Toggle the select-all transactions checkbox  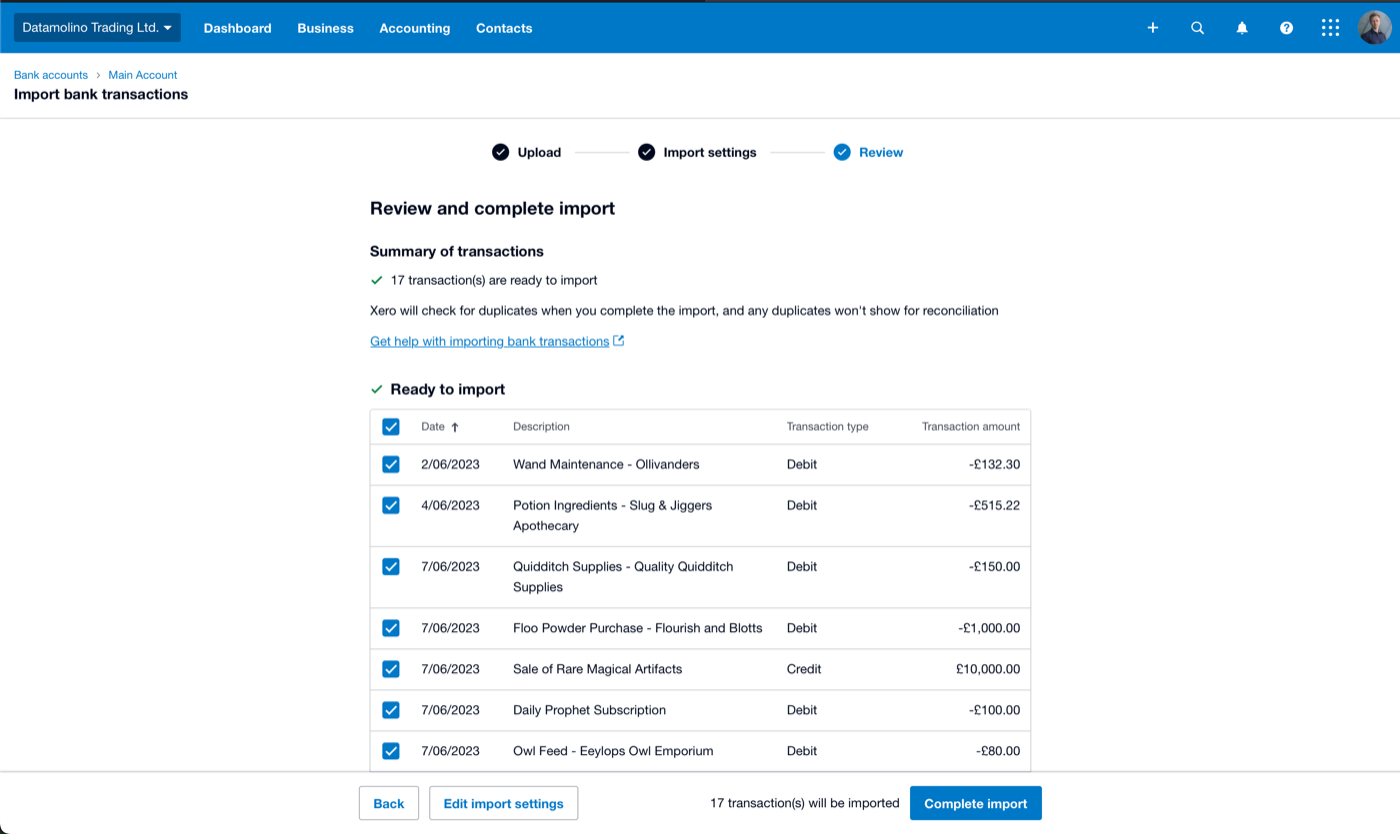(x=391, y=426)
